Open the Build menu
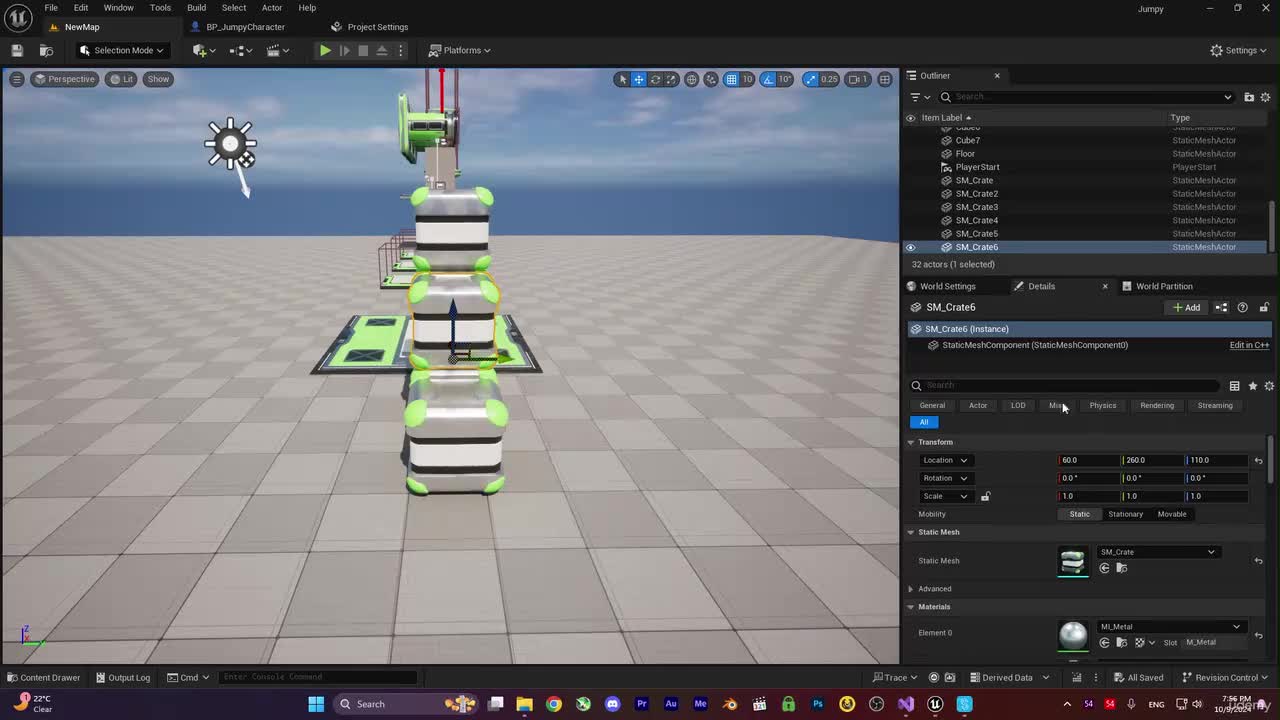Screen dimensions: 1280x720 tap(196, 8)
